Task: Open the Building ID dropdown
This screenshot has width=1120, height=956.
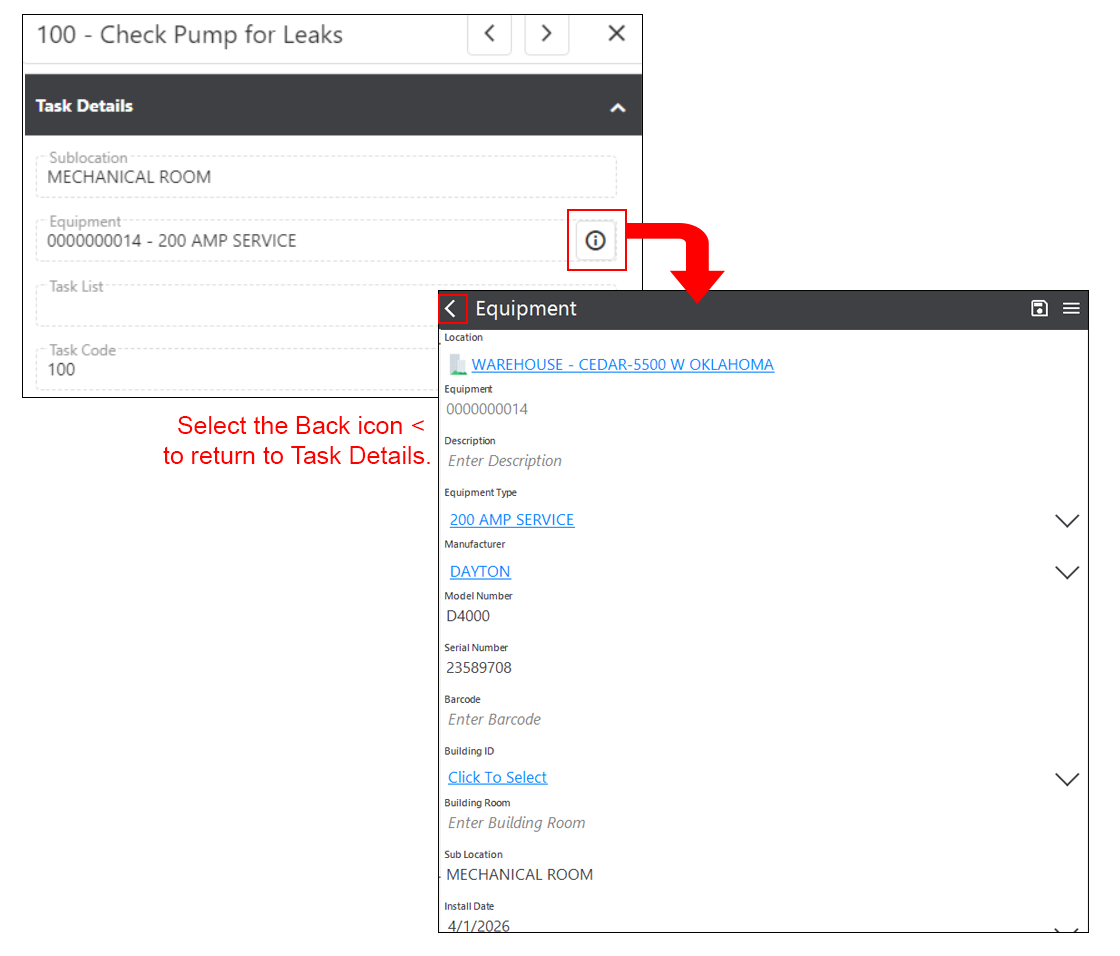Action: click(1067, 779)
